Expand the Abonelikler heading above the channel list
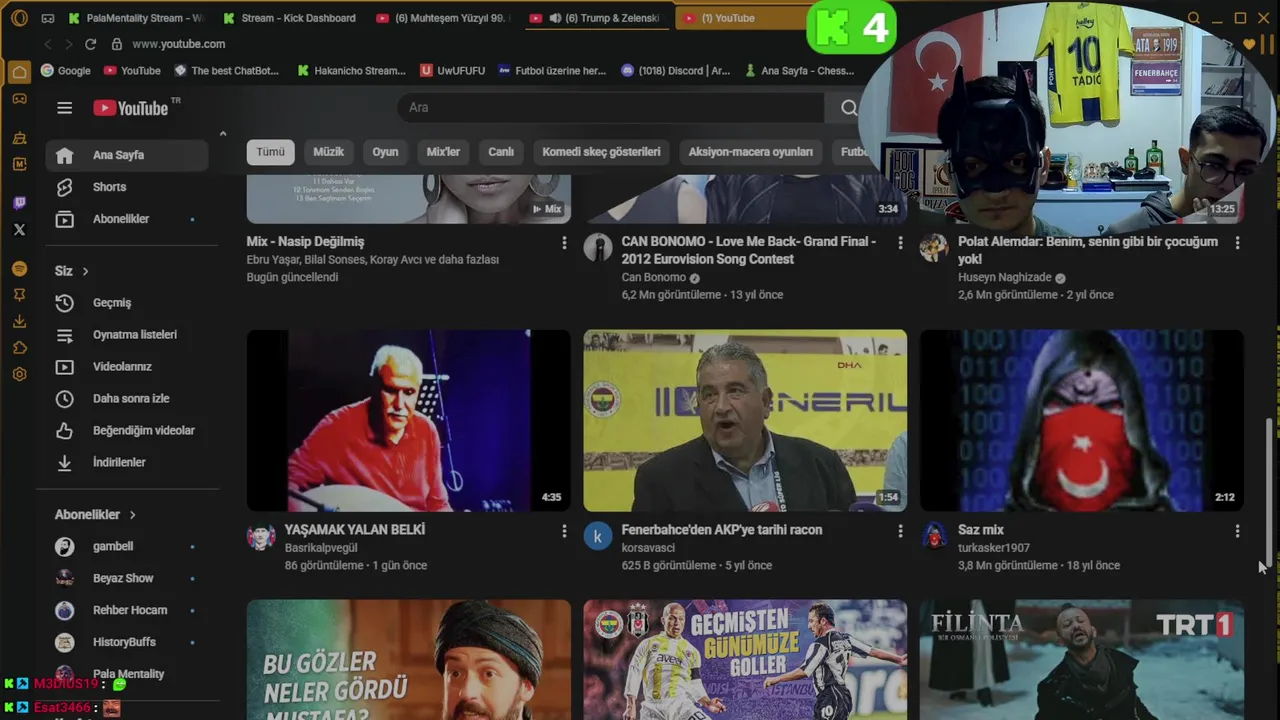The image size is (1280, 720). [x=95, y=515]
